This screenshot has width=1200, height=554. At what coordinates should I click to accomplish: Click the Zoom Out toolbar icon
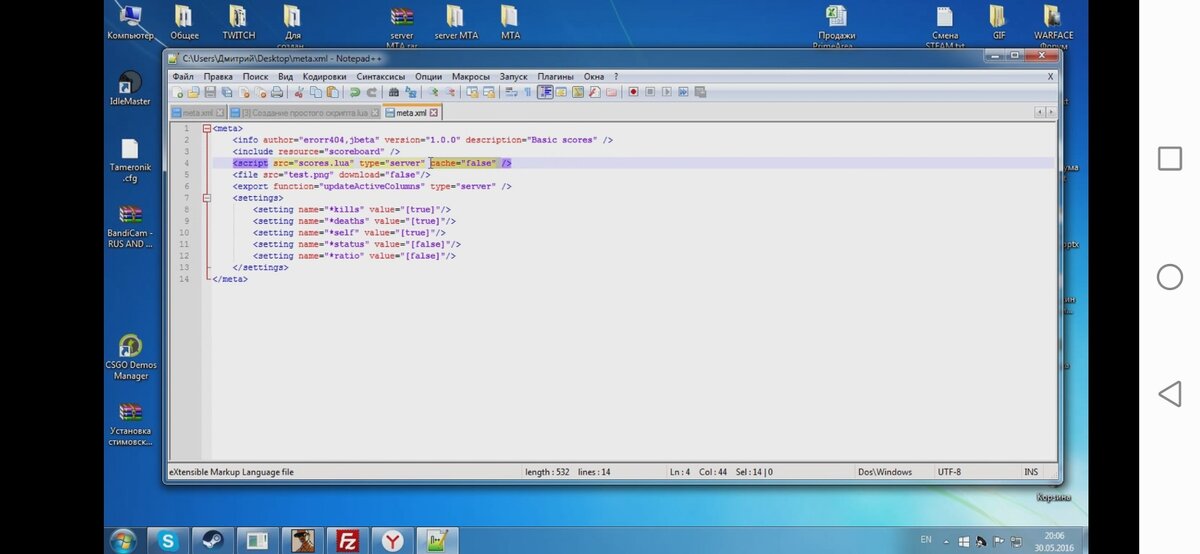pyautogui.click(x=450, y=92)
